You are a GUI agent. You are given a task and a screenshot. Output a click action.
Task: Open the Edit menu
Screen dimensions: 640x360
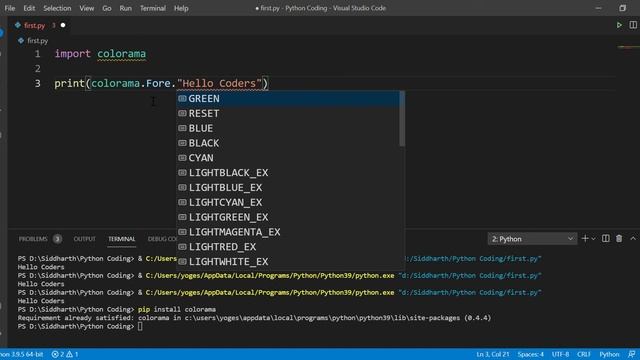29,8
